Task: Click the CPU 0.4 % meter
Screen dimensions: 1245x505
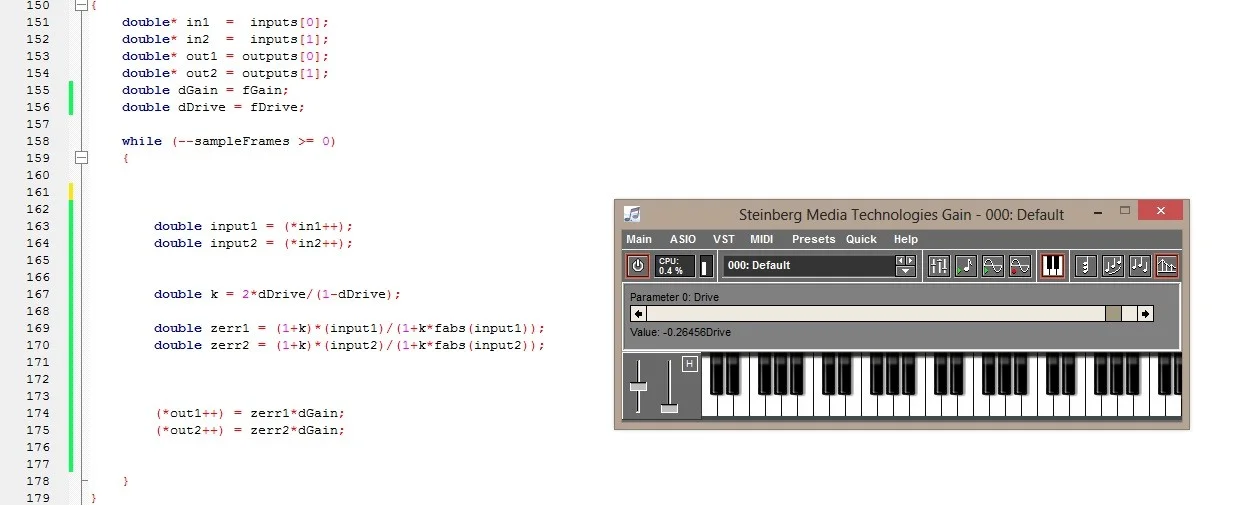Action: coord(675,265)
